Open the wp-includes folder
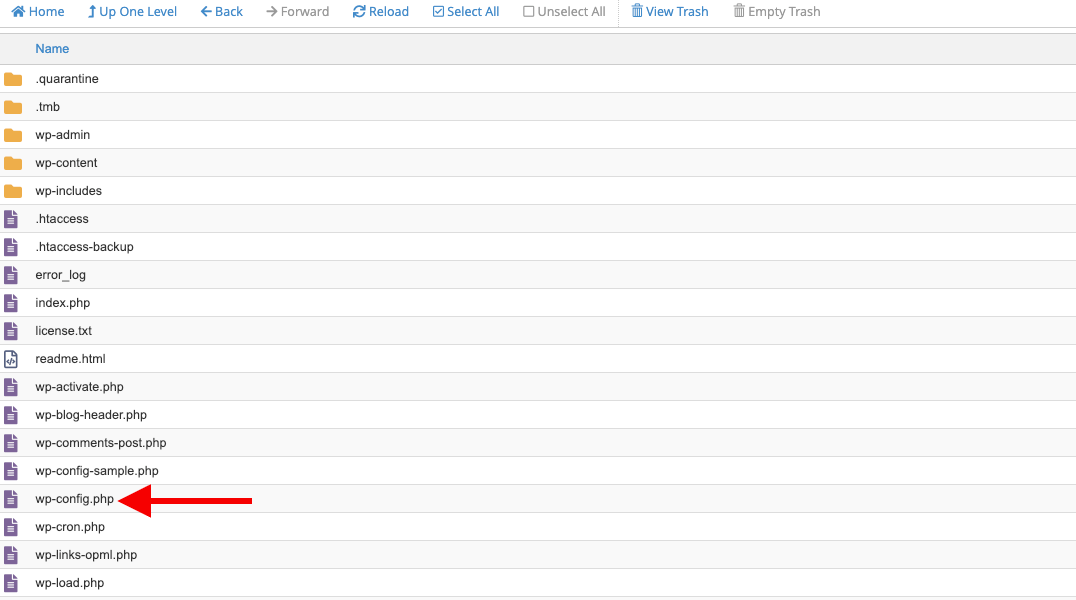1076x600 pixels. click(x=69, y=190)
